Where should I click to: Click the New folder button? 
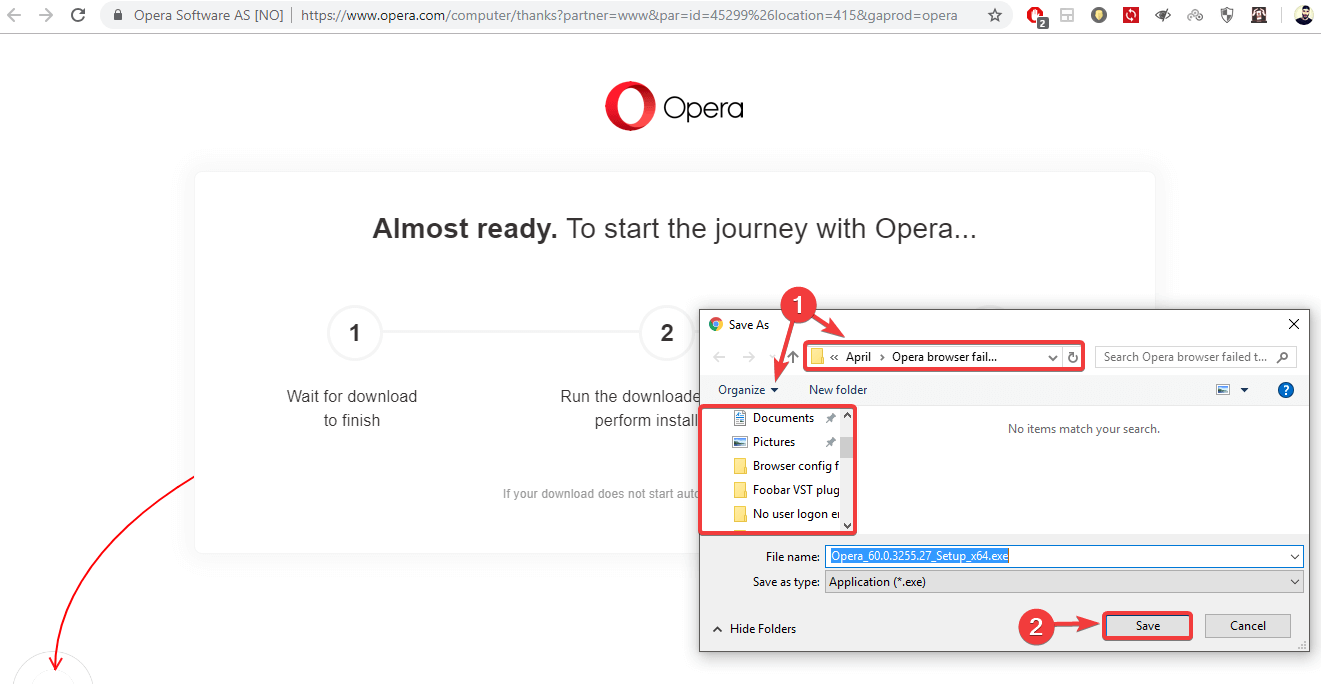click(838, 390)
